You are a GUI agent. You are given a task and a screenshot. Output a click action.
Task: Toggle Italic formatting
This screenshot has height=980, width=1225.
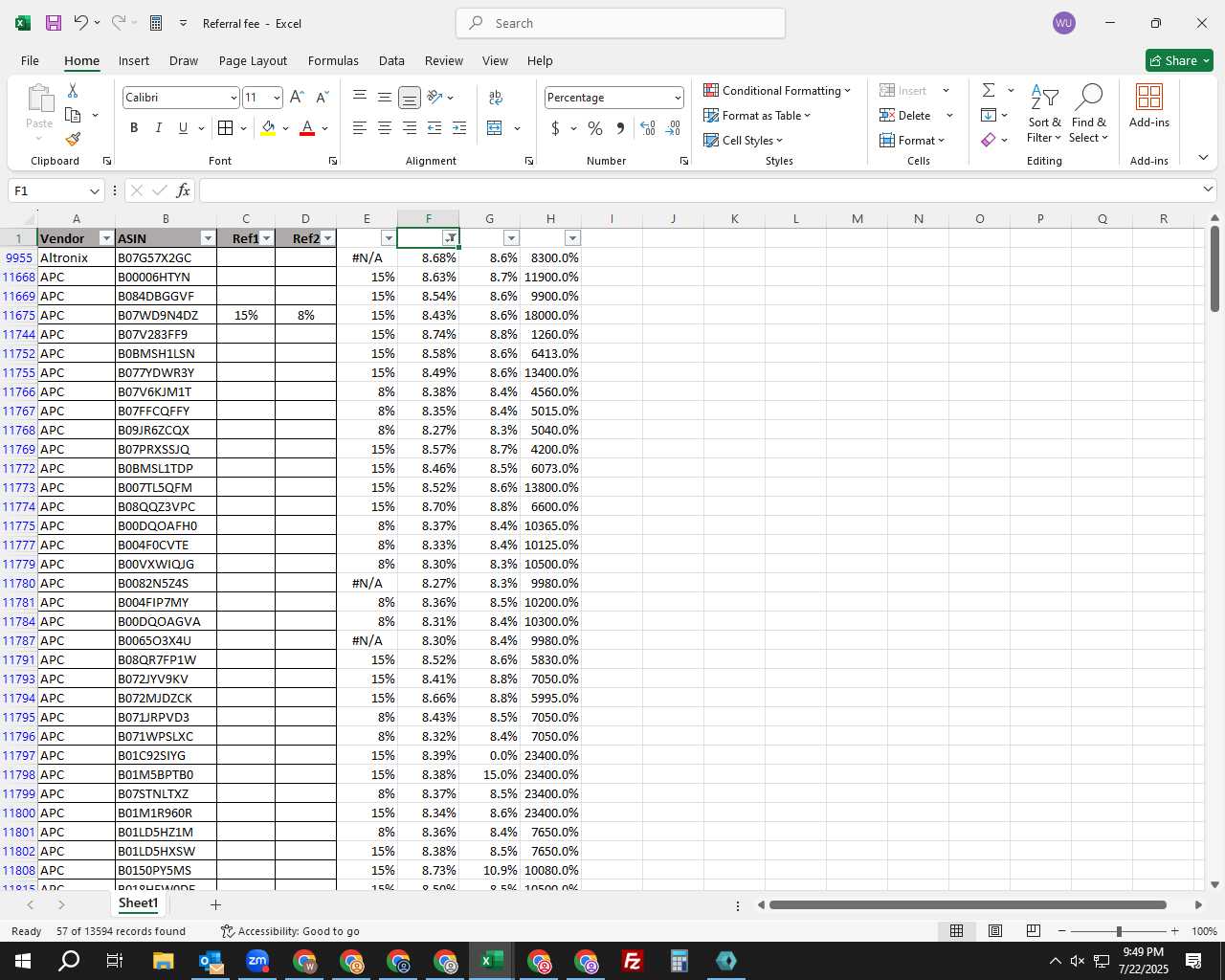[x=158, y=127]
